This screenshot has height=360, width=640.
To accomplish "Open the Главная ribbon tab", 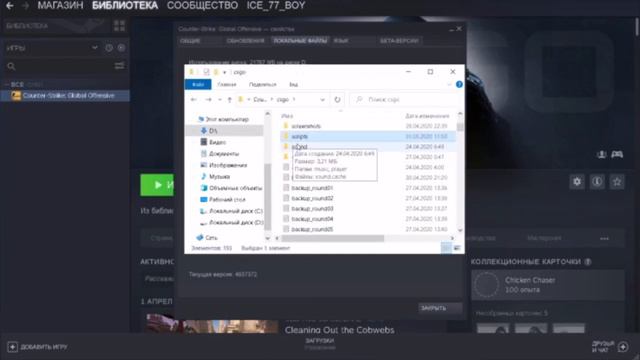I will 227,84.
